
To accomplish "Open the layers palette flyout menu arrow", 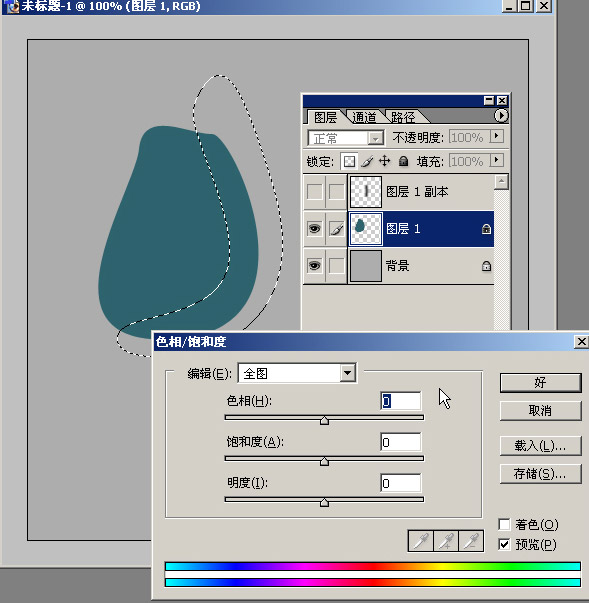I will (x=501, y=115).
